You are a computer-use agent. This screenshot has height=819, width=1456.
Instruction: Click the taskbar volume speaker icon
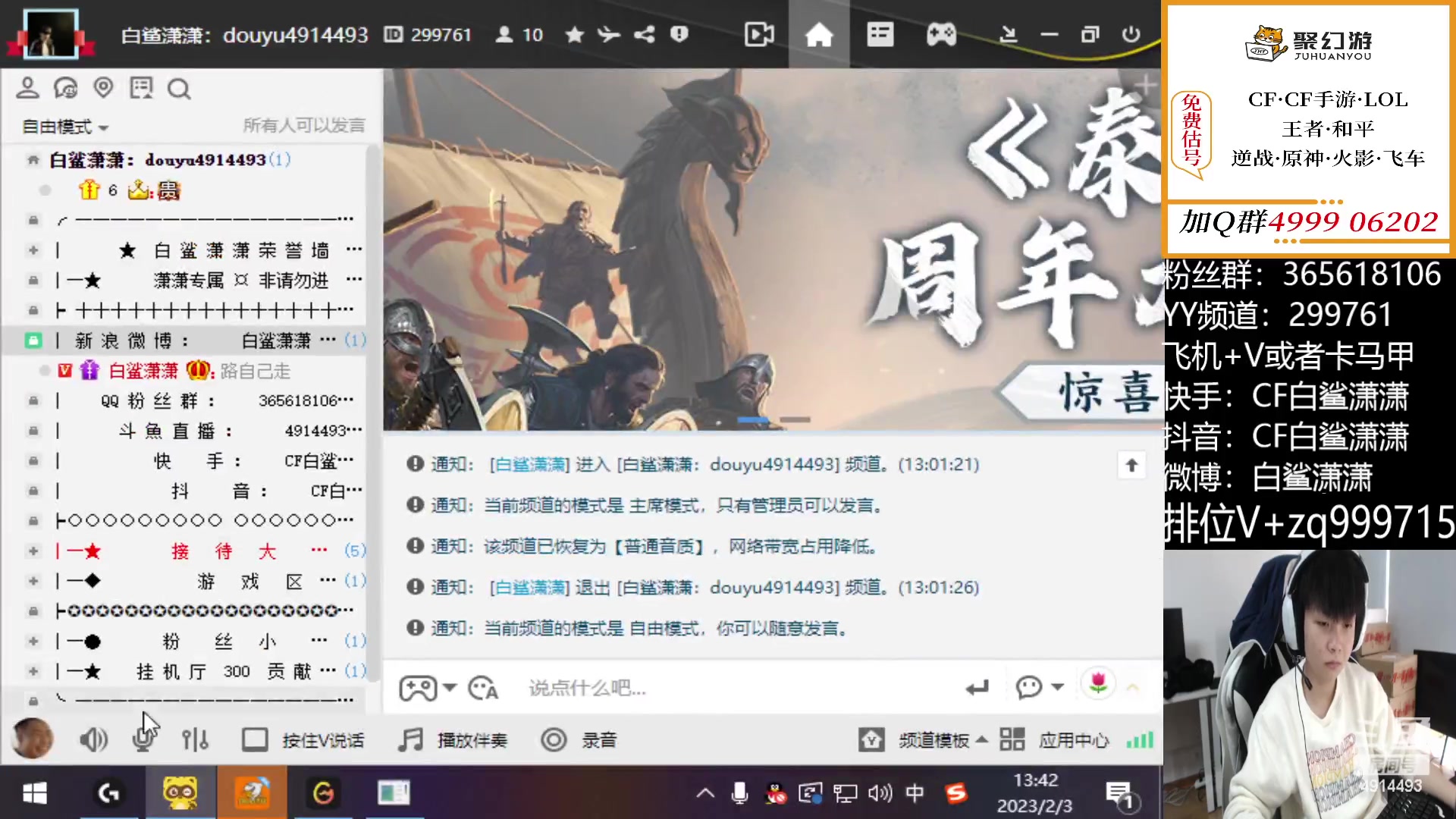click(x=880, y=793)
